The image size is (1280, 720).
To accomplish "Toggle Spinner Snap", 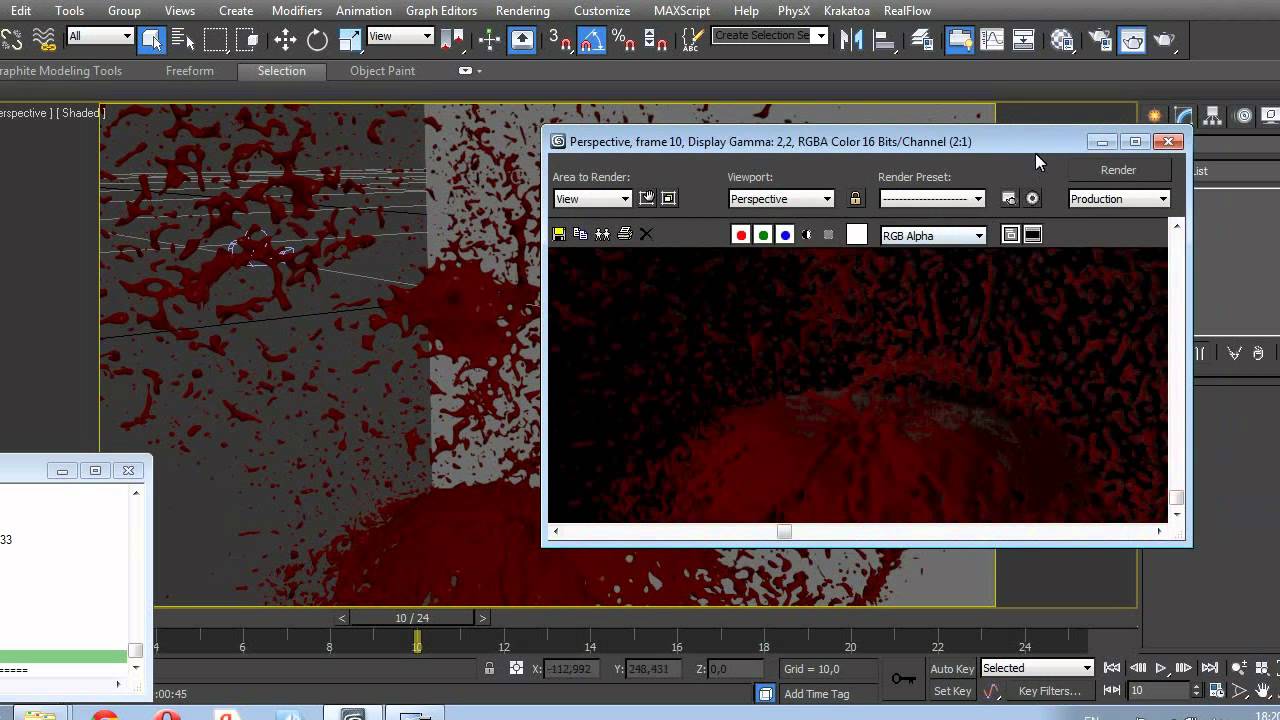I will click(x=655, y=39).
